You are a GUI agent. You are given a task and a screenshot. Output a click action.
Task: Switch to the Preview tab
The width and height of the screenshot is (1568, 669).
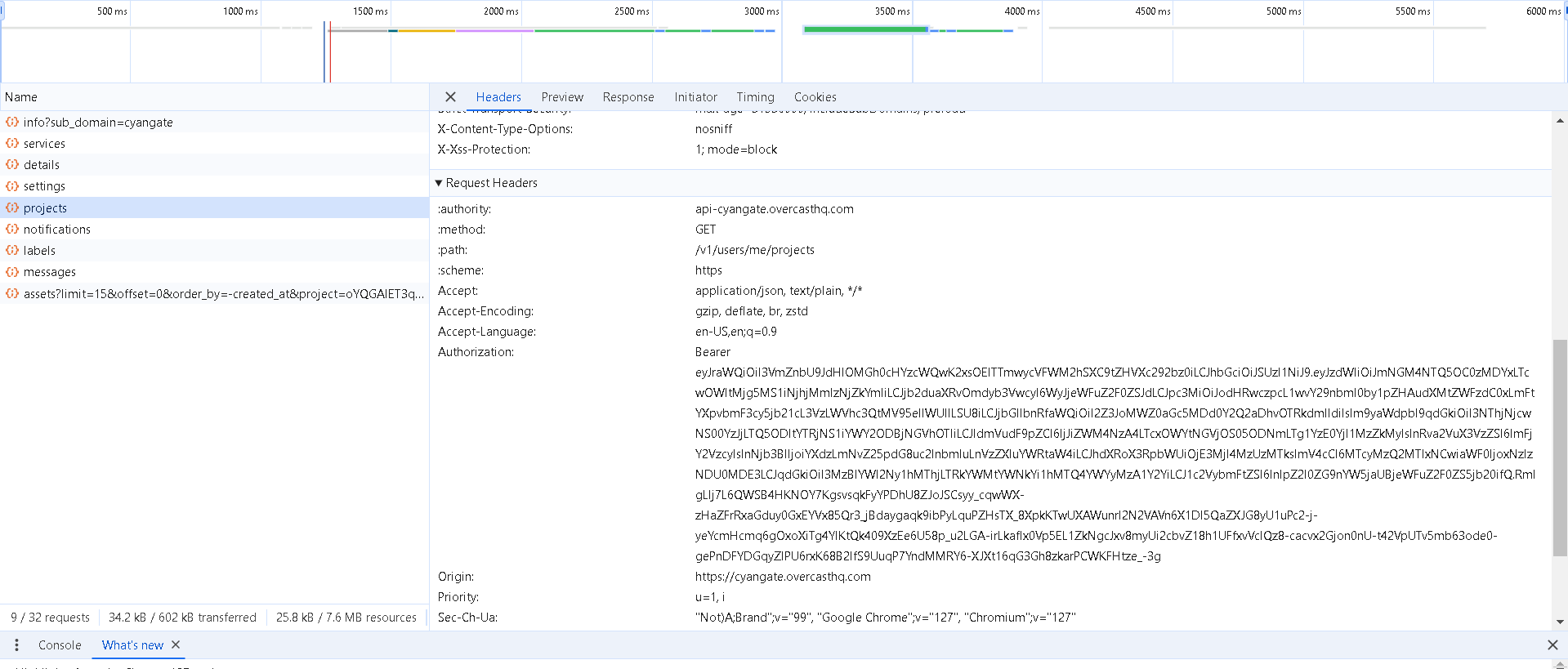pos(562,97)
